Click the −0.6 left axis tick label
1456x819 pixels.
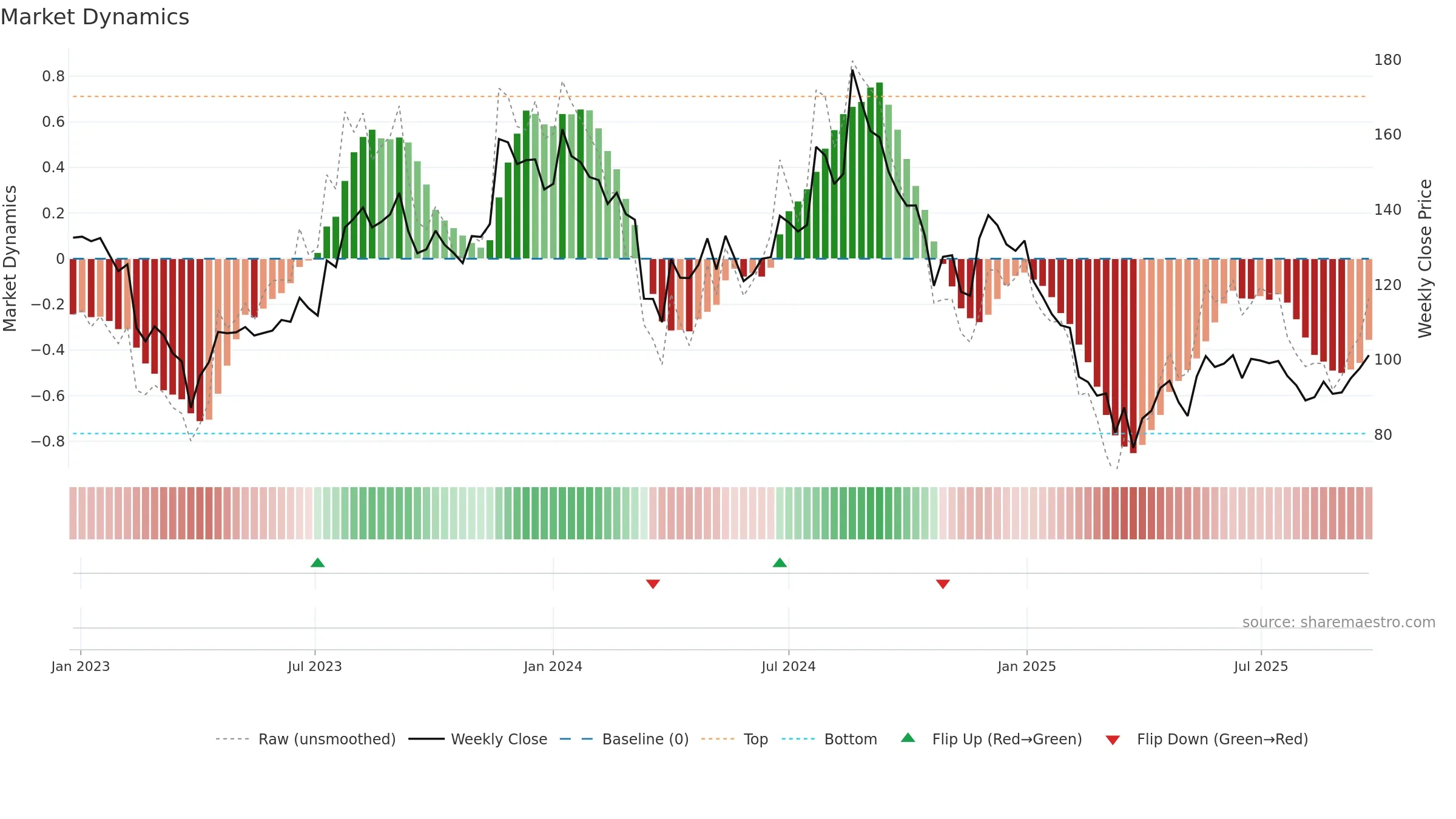point(48,396)
